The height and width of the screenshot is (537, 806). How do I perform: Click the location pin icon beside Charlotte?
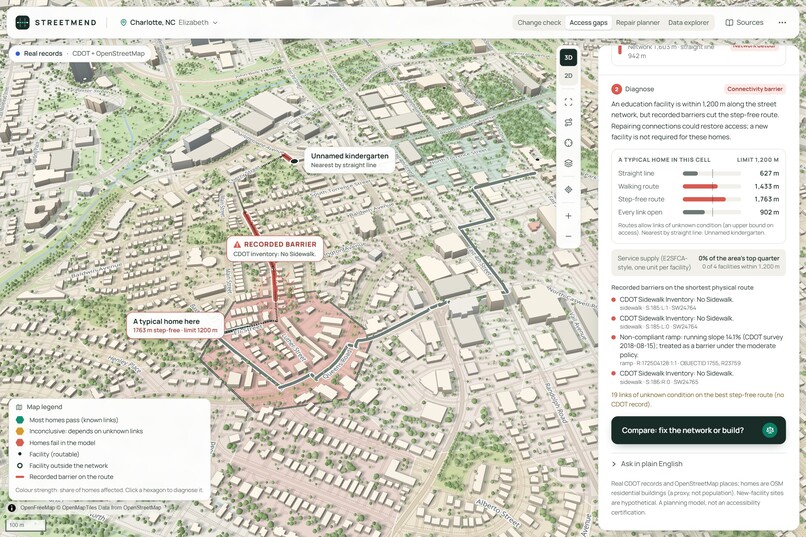pyautogui.click(x=123, y=23)
